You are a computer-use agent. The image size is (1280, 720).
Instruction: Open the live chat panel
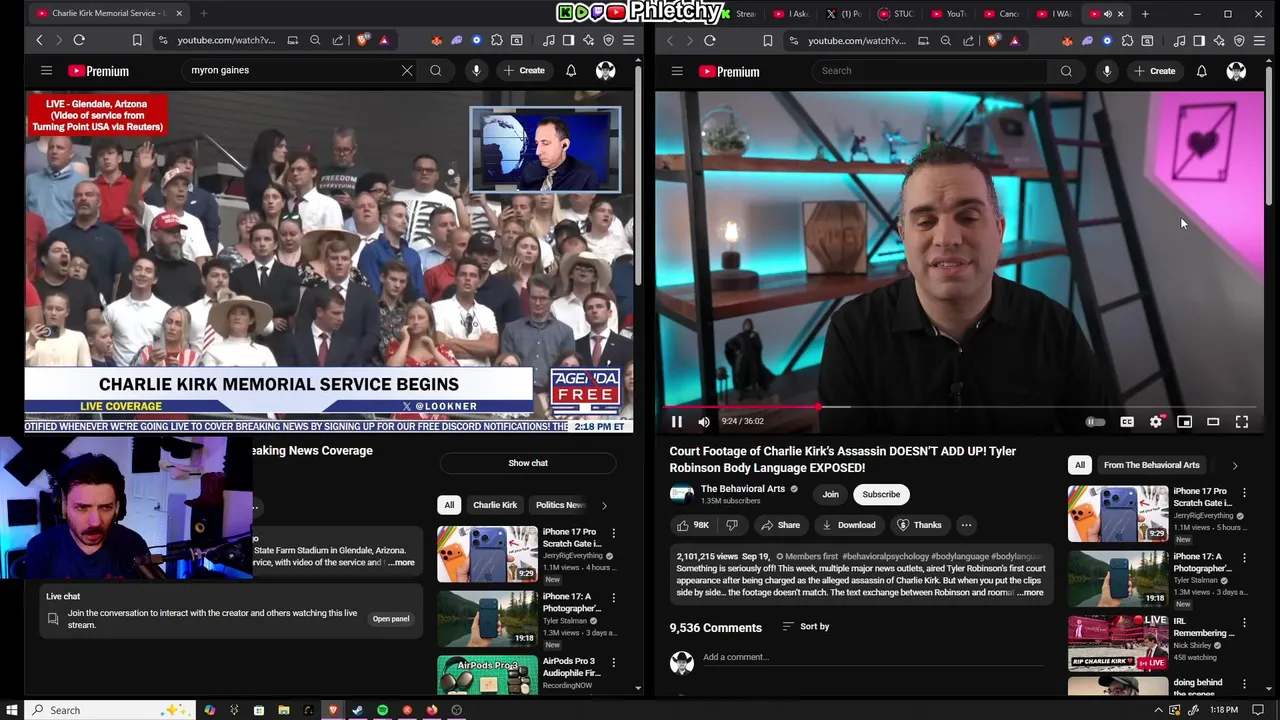point(391,619)
